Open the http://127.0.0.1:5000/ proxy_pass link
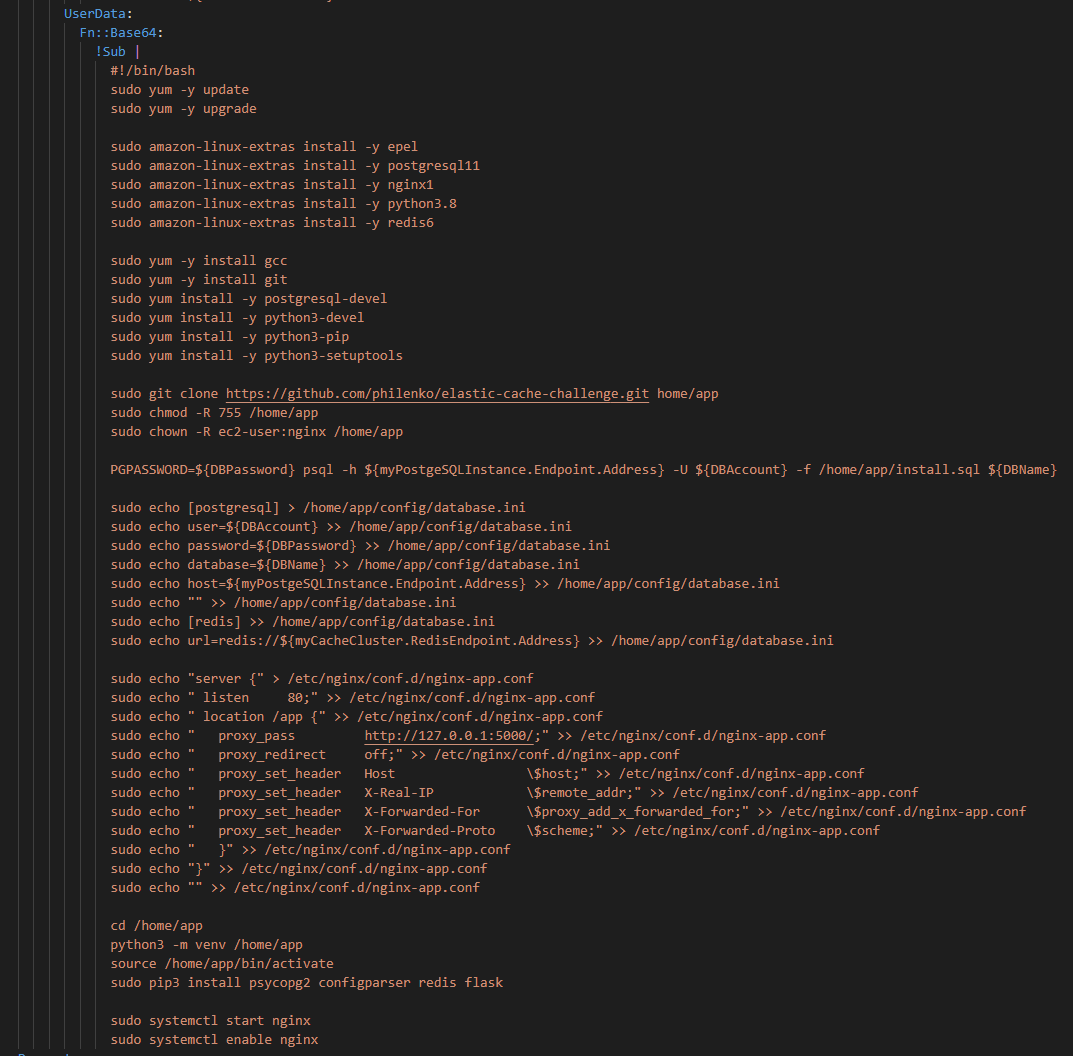The width and height of the screenshot is (1073, 1056). (x=449, y=736)
